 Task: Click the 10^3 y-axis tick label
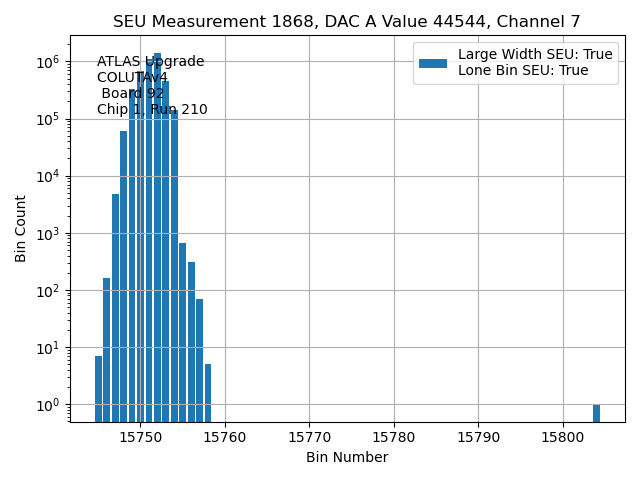(x=48, y=234)
